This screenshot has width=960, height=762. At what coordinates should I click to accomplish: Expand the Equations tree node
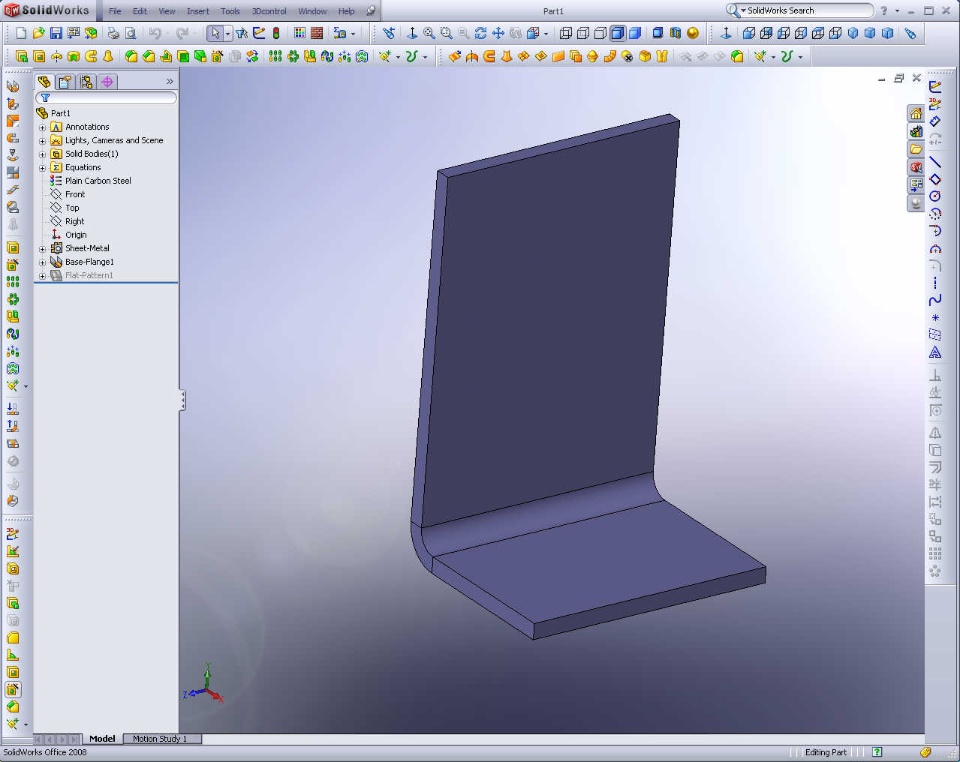click(x=42, y=168)
